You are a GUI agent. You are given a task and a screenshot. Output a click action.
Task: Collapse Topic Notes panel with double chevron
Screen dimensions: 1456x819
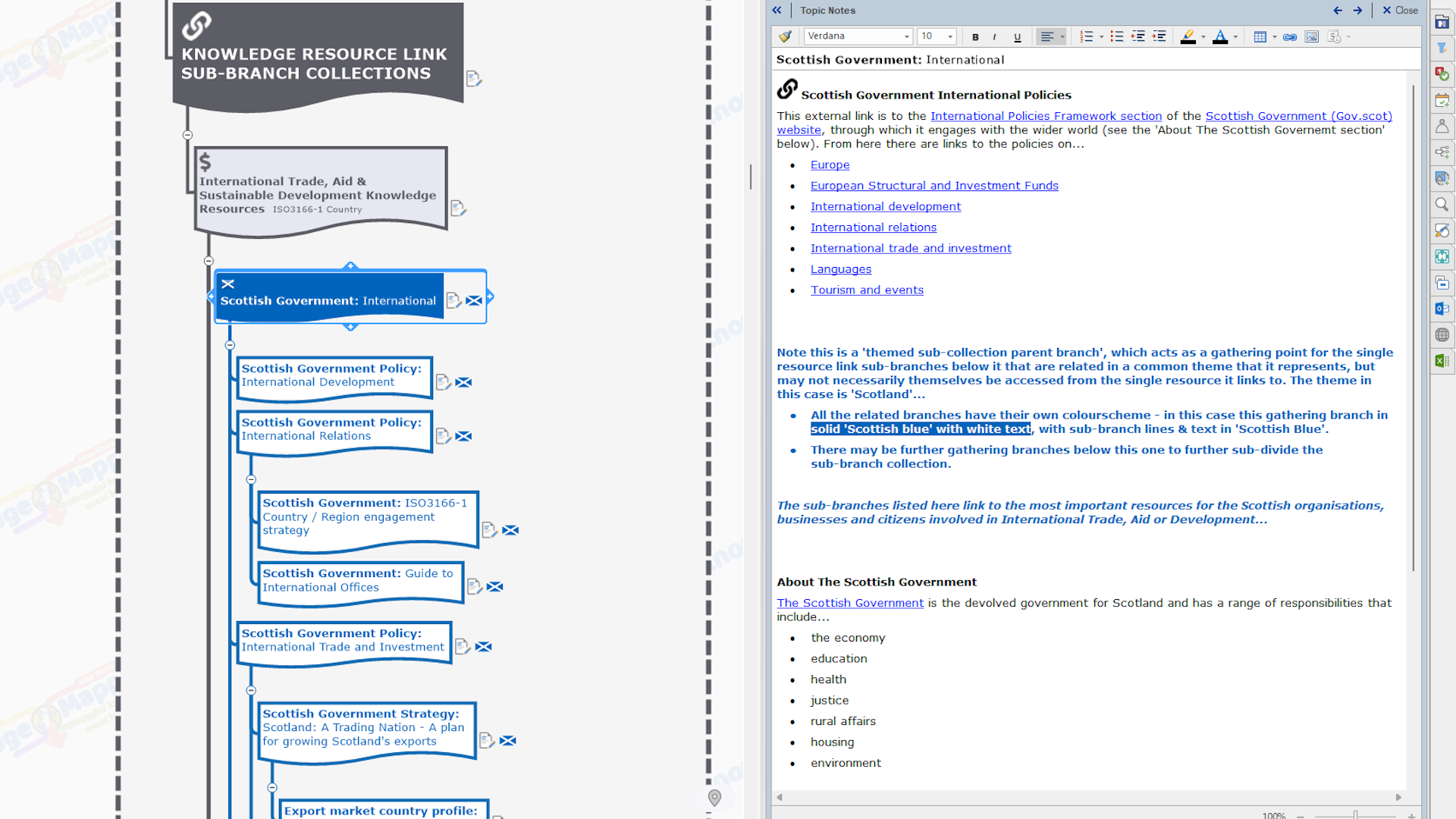point(777,11)
